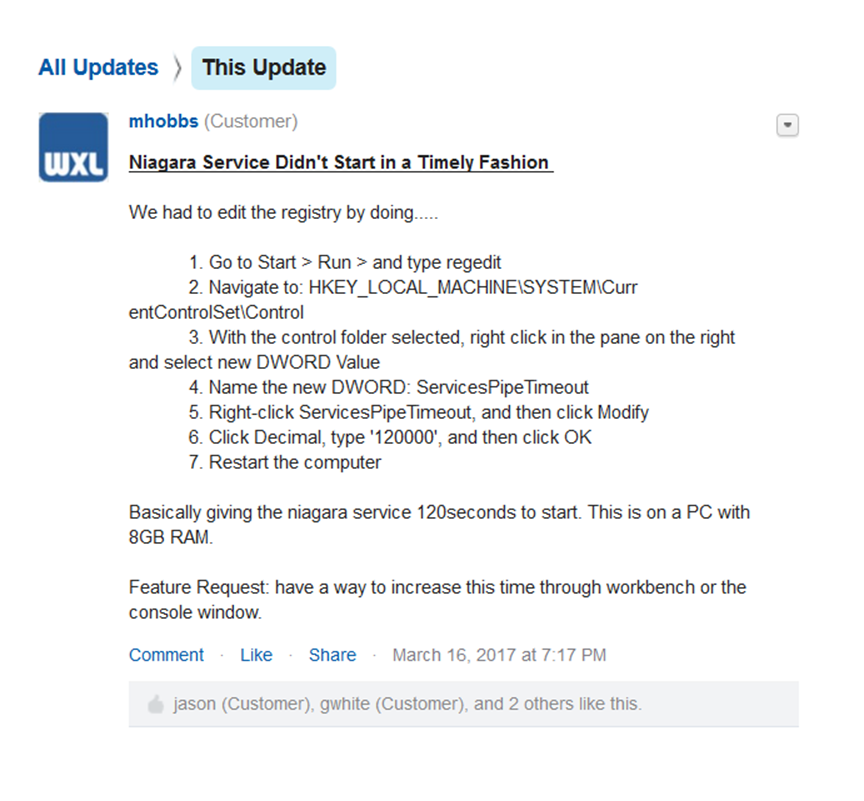Click the Feature Request paragraph
This screenshot has width=864, height=801.
pos(437,599)
